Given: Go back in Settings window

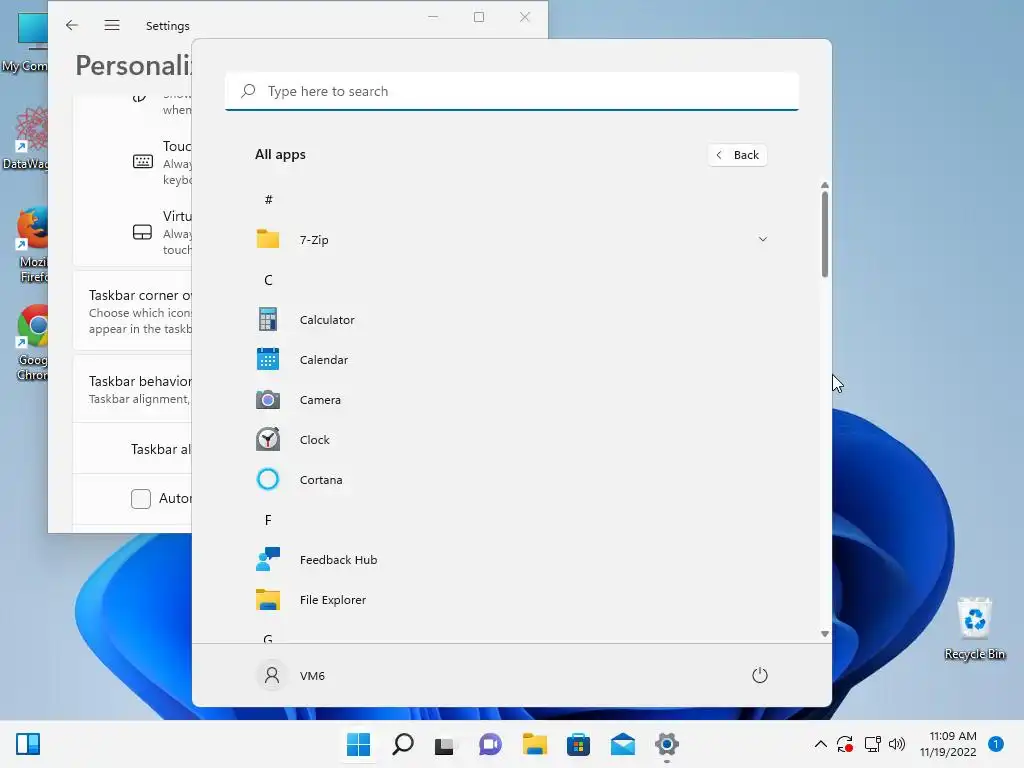Looking at the screenshot, I should click(72, 25).
